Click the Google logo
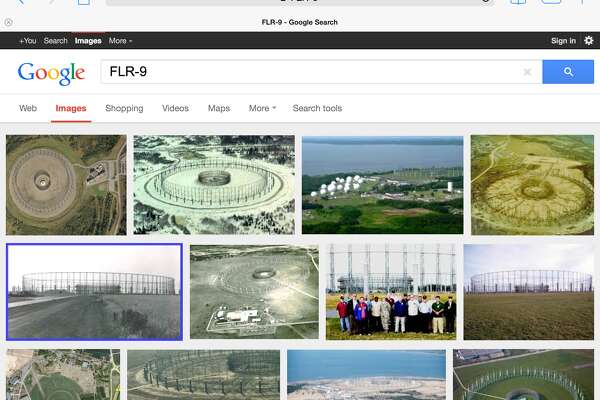 click(51, 73)
